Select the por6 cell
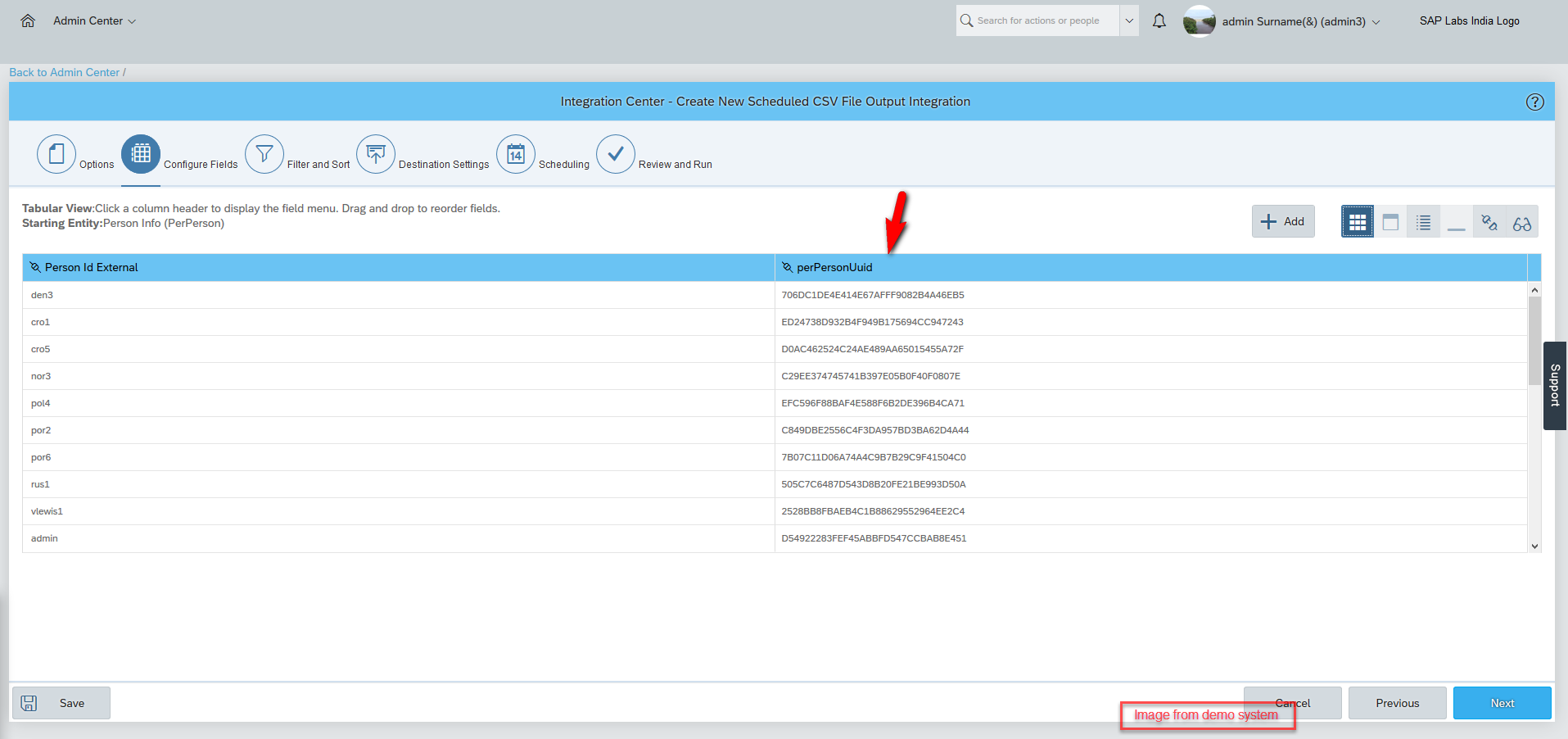 click(x=399, y=457)
